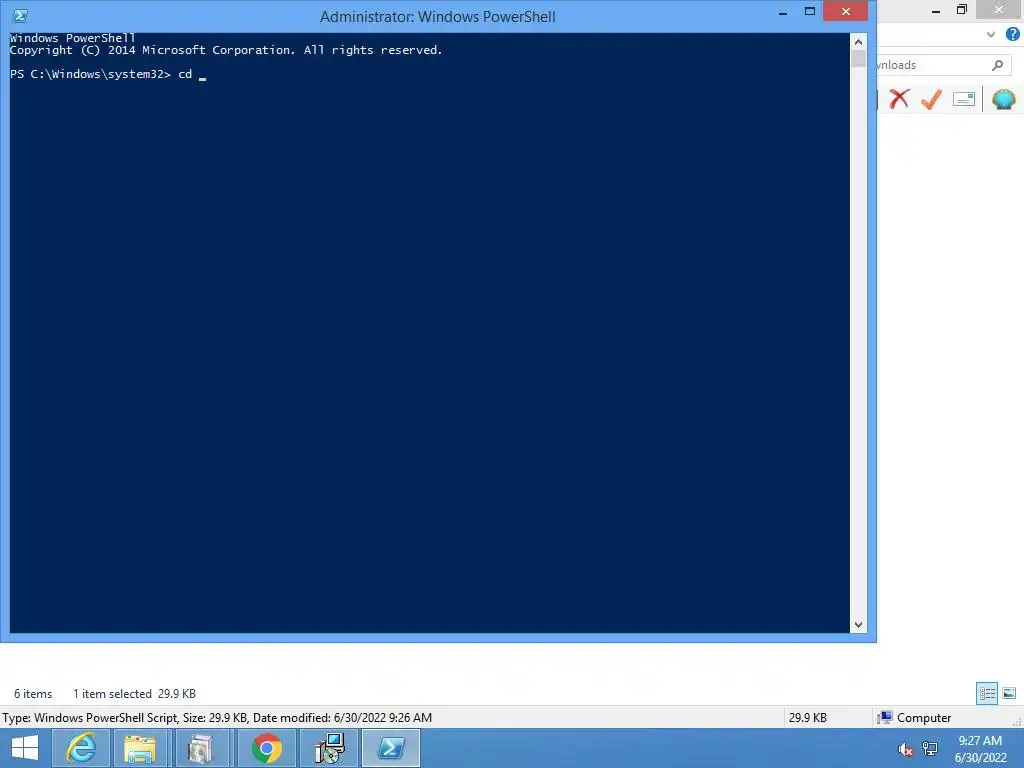Minimize the PowerShell window
The height and width of the screenshot is (768, 1024).
(x=783, y=12)
